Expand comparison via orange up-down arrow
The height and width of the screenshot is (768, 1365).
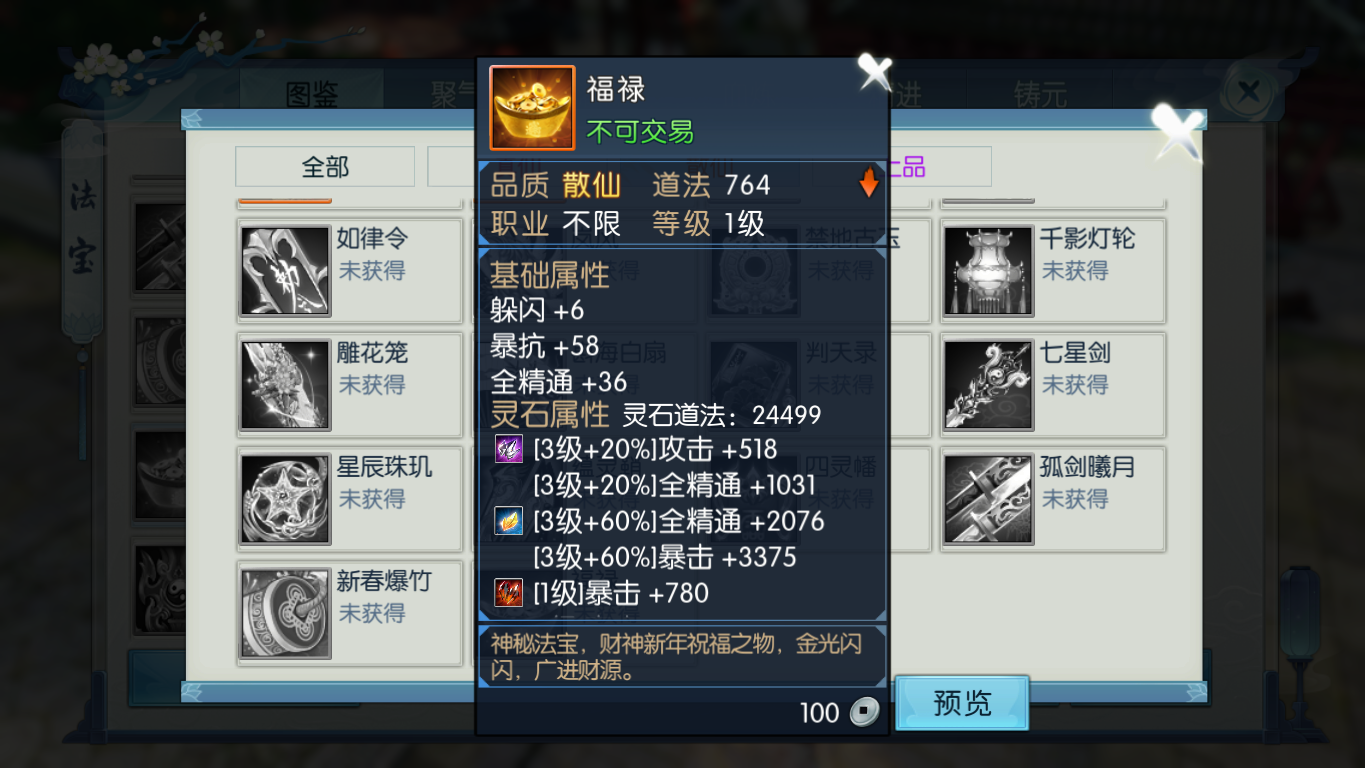[x=868, y=183]
